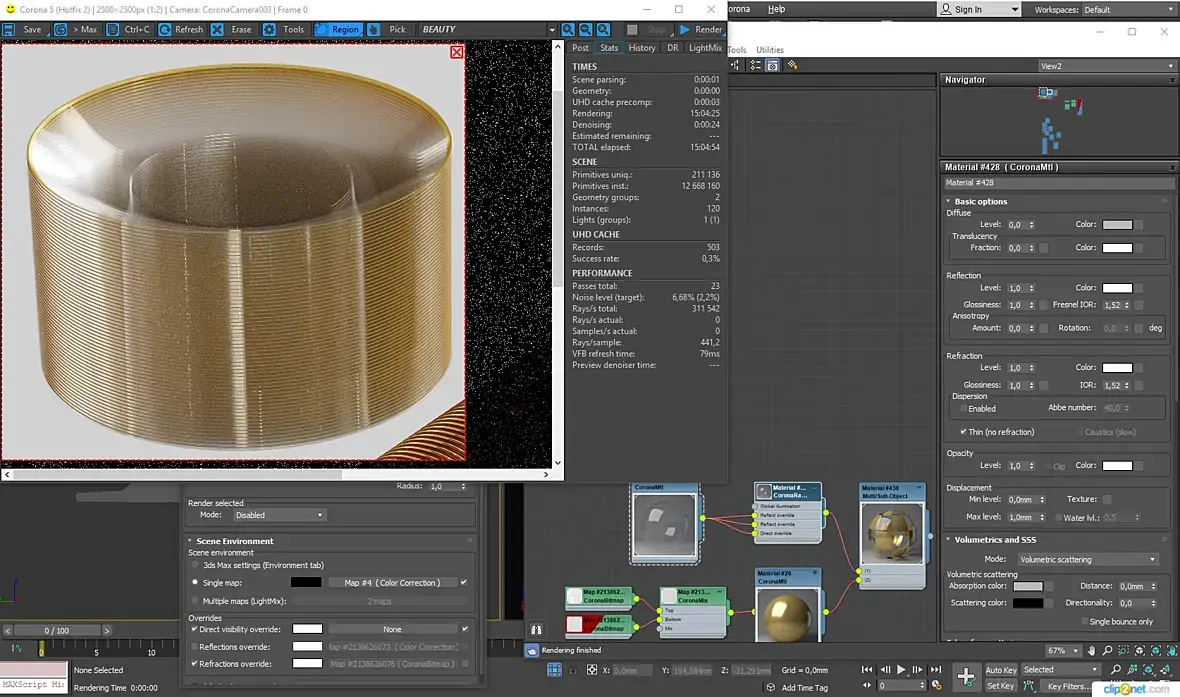Viewport: 1180px width, 697px height.
Task: Open Render selected Mode dropdown
Action: tap(279, 515)
